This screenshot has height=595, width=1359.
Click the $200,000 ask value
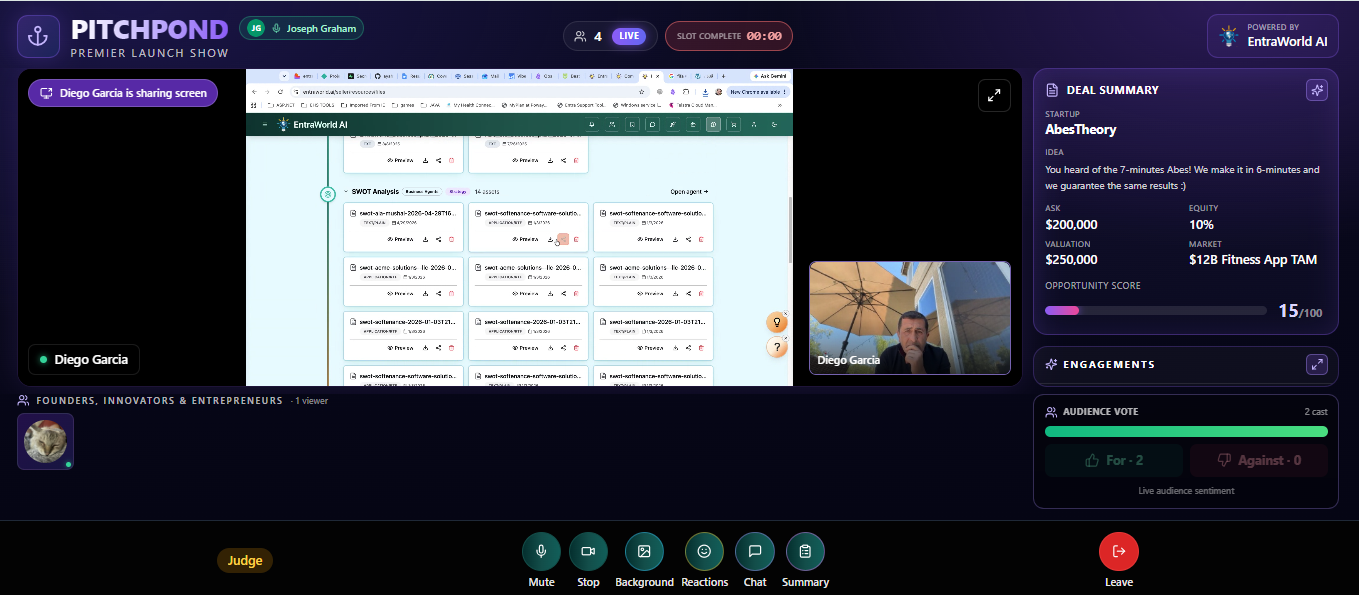(x=1071, y=225)
